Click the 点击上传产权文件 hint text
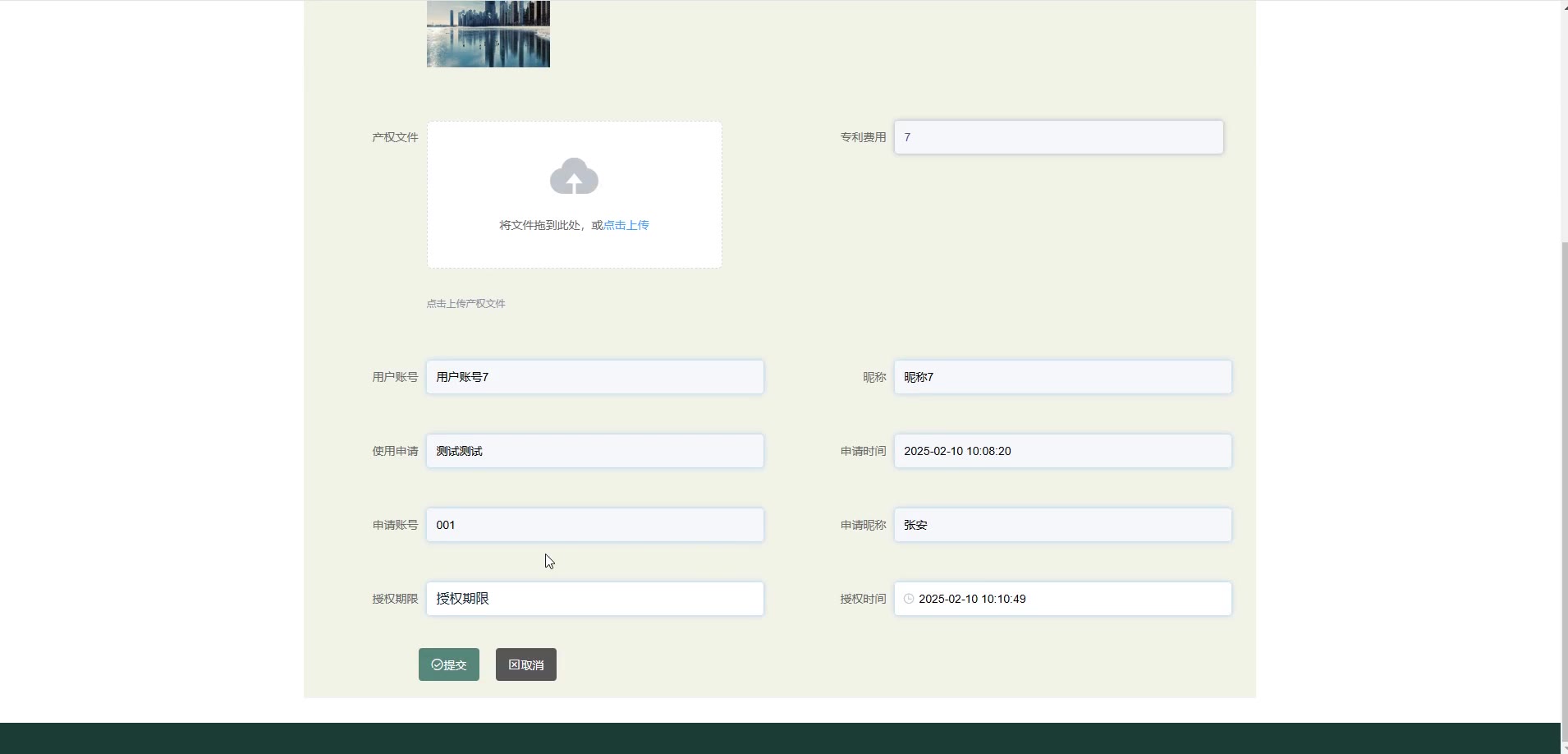 coord(465,303)
